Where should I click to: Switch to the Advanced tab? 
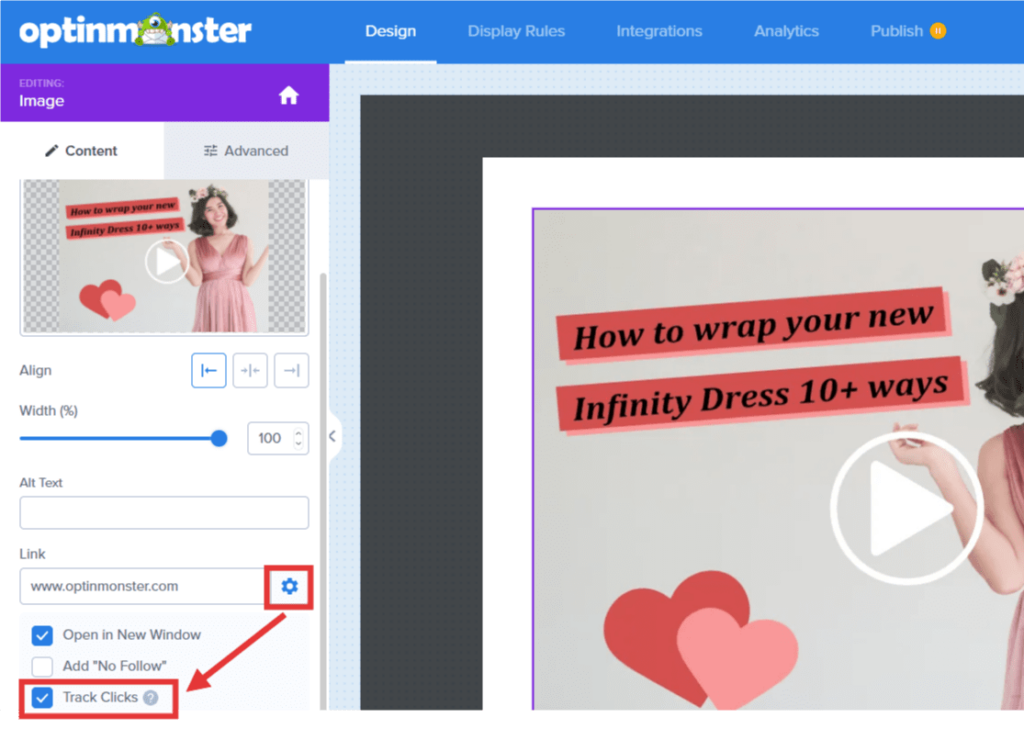click(246, 151)
